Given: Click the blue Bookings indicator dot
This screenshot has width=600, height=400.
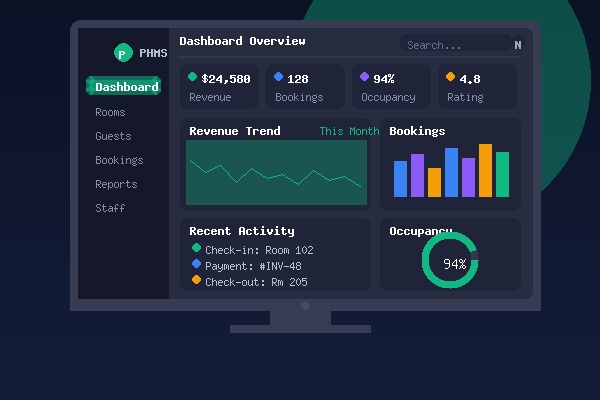Looking at the screenshot, I should coord(279,77).
